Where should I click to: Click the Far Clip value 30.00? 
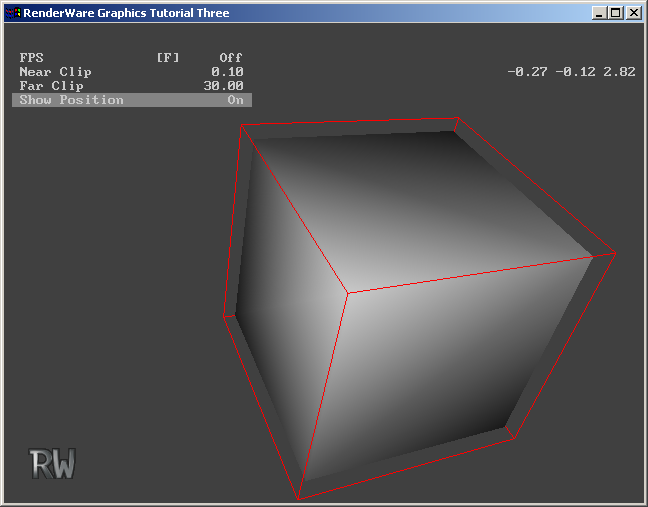point(223,86)
